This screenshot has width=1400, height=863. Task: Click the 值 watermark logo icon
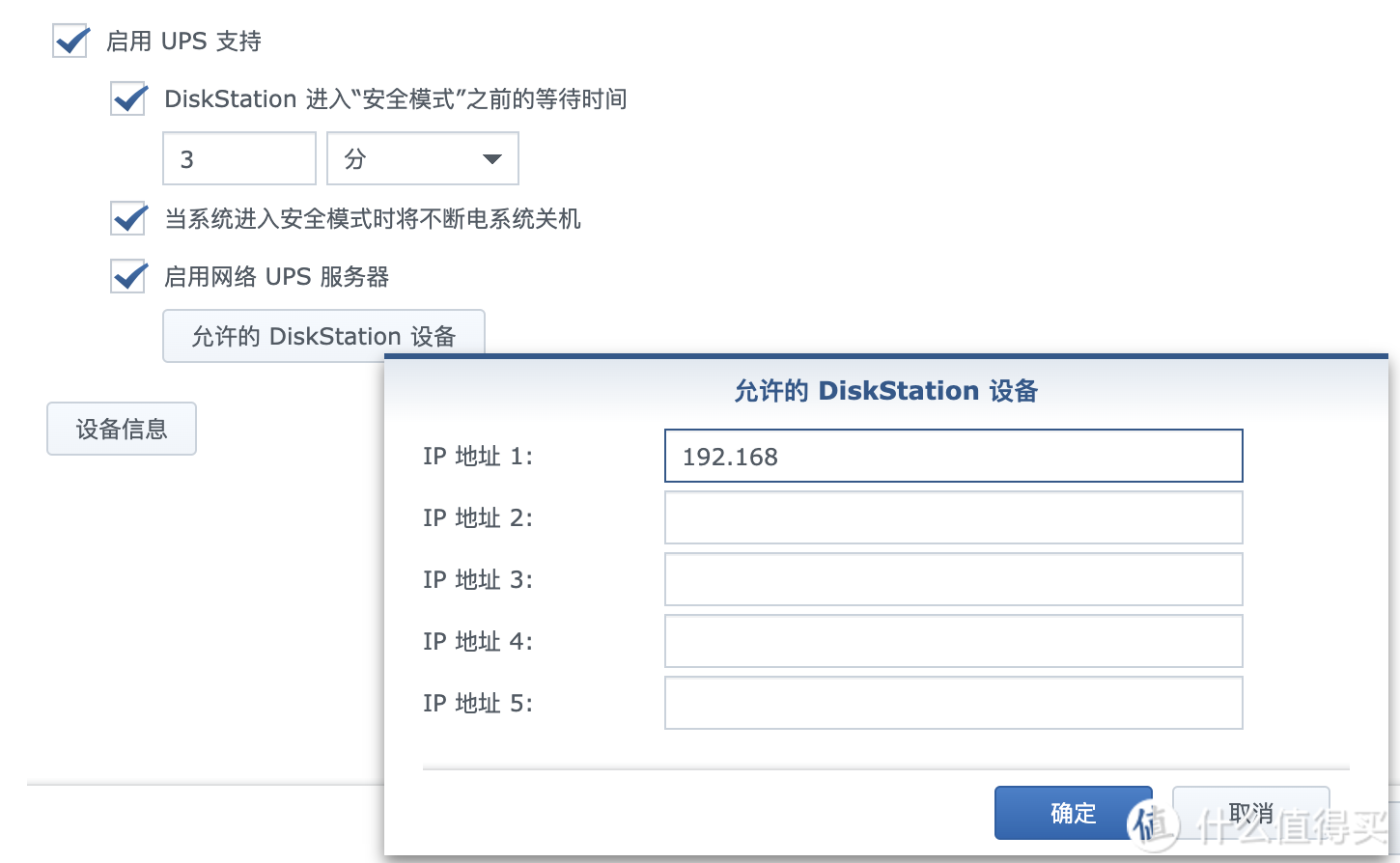click(1152, 825)
